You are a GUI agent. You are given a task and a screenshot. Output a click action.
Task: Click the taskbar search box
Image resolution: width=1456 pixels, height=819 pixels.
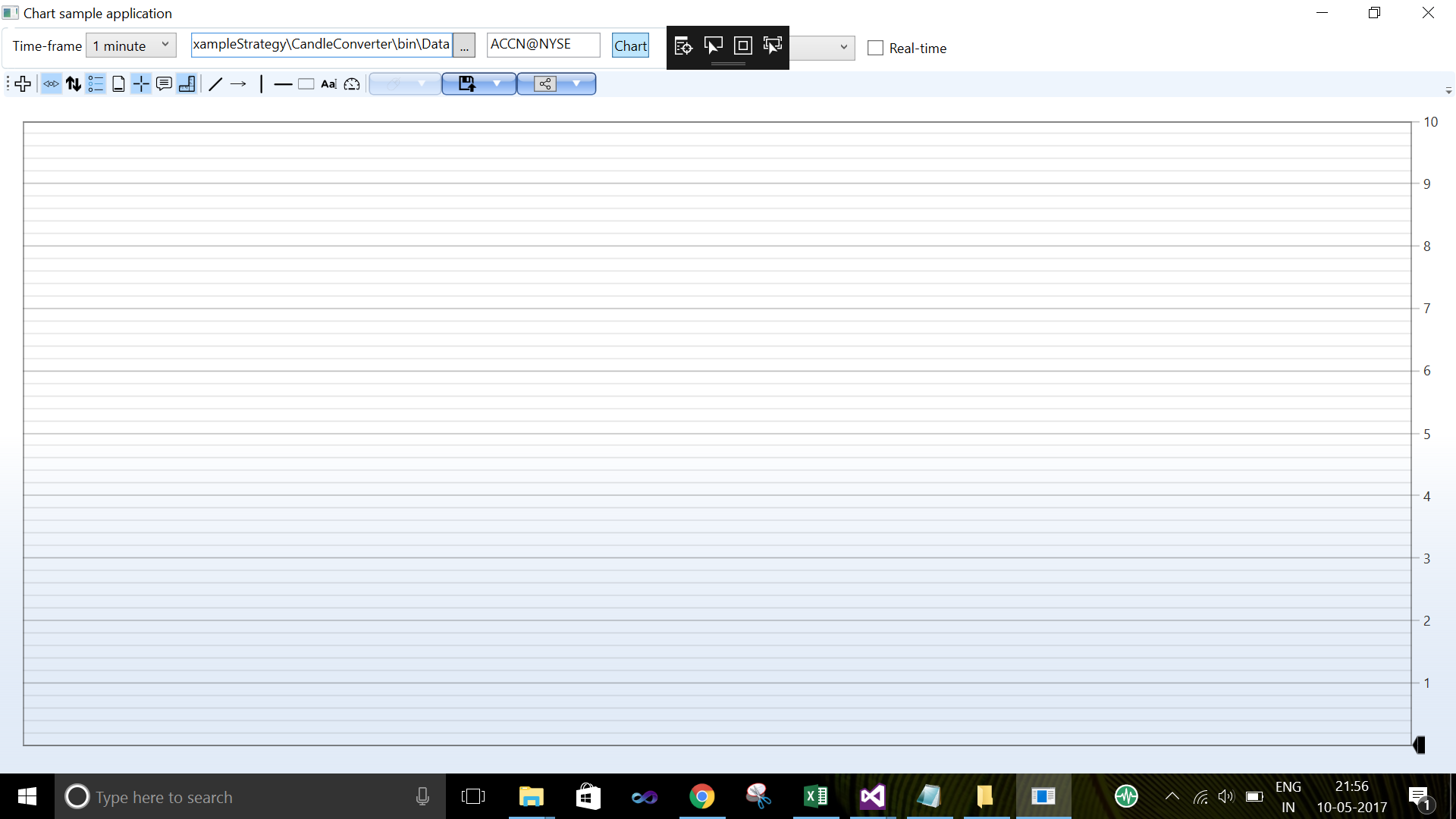coord(250,797)
